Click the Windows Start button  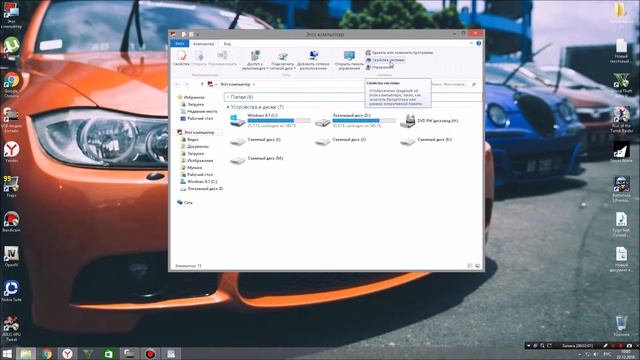point(7,353)
